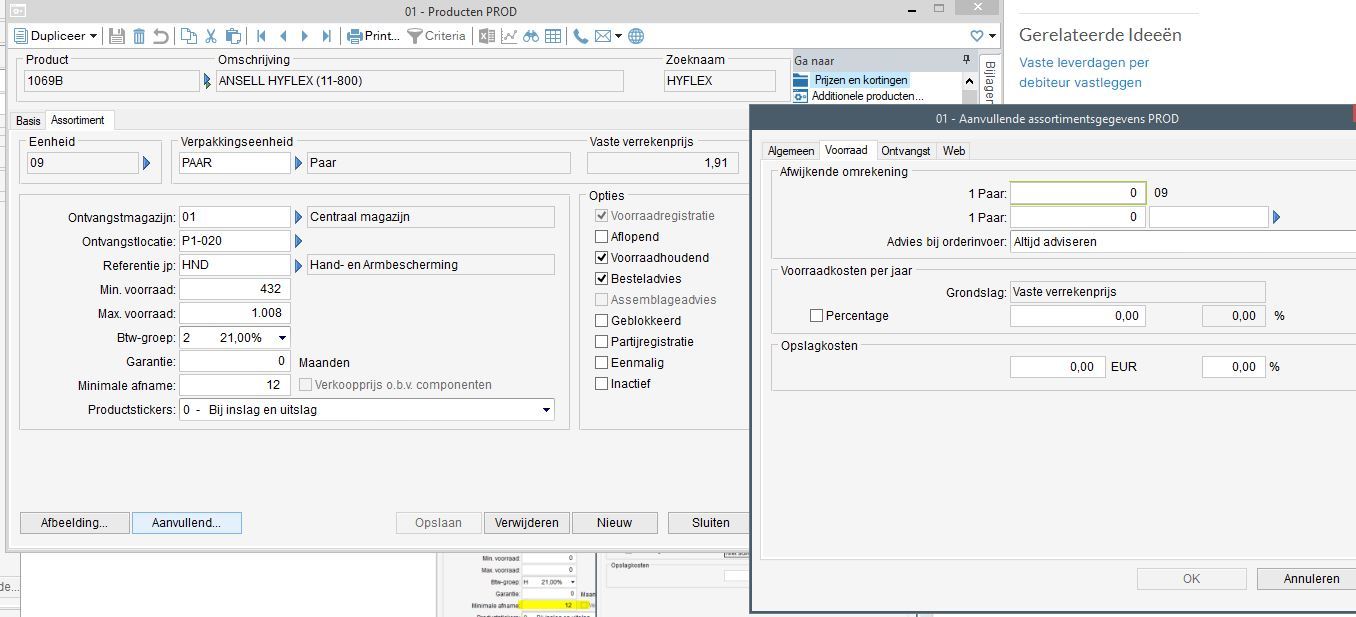Click the lookup arrow next to Product field
The width and height of the screenshot is (1356, 617).
click(208, 80)
